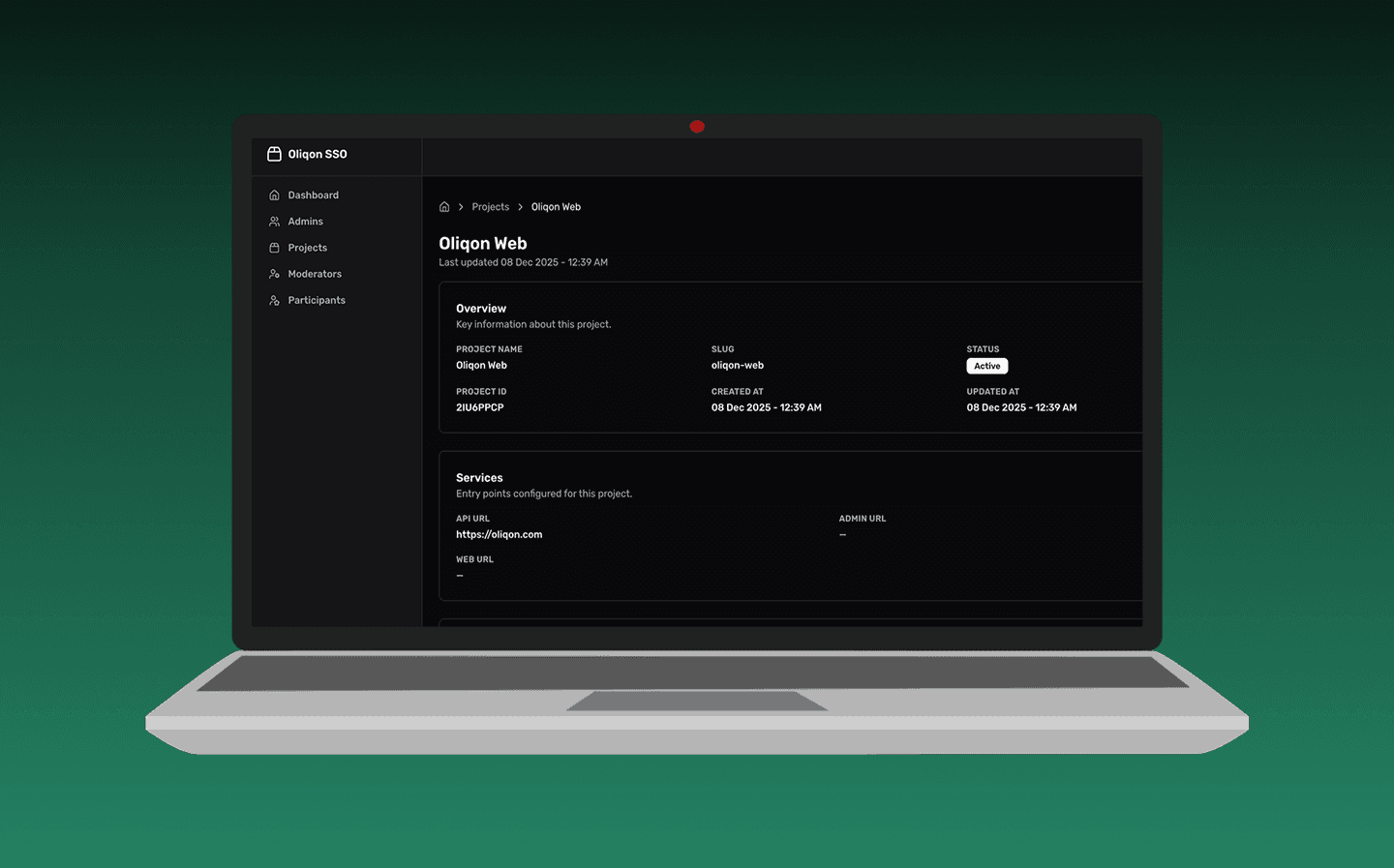
Task: Click the Created At date value
Action: coord(767,407)
